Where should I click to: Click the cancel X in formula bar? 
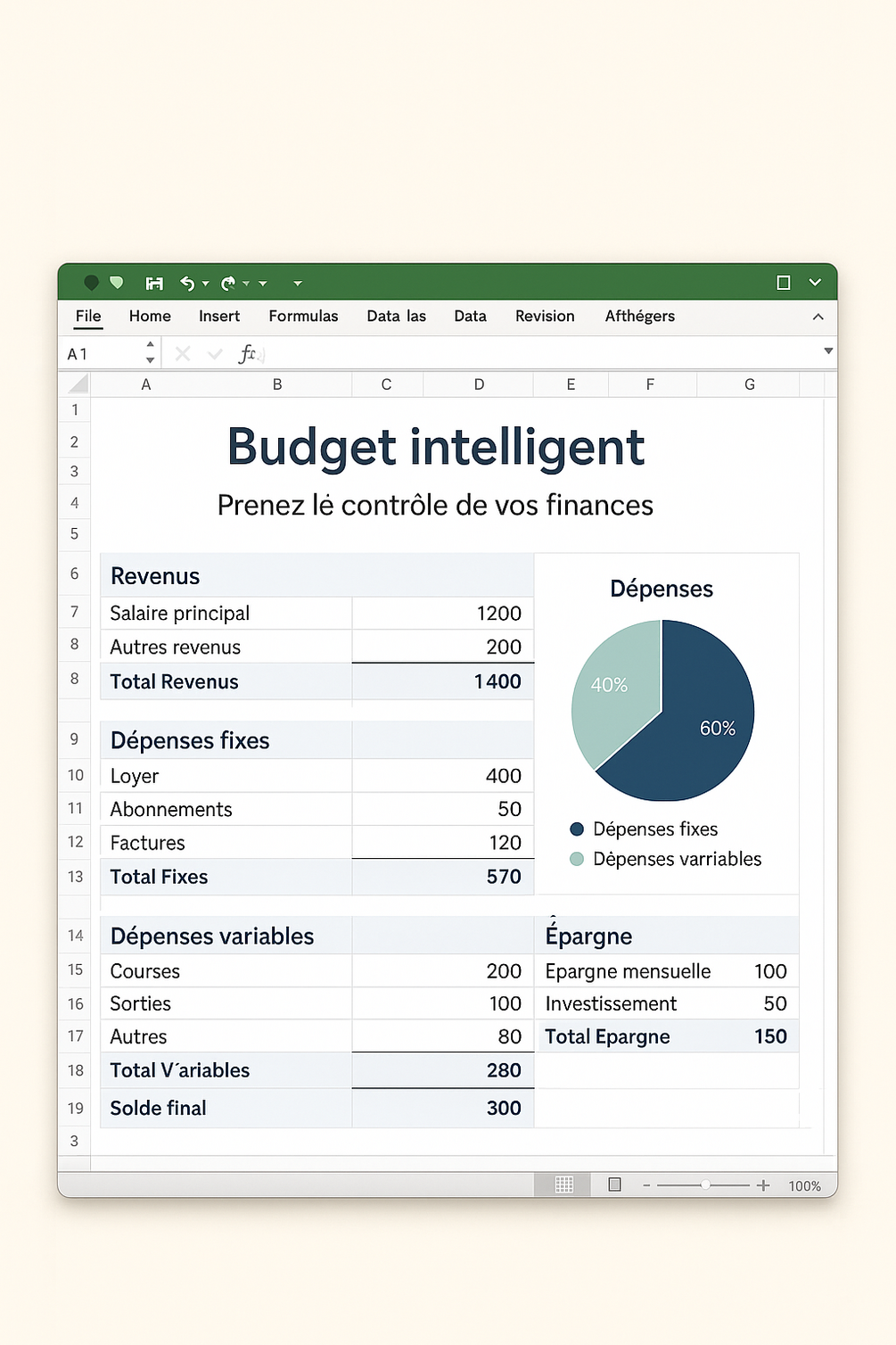[182, 354]
